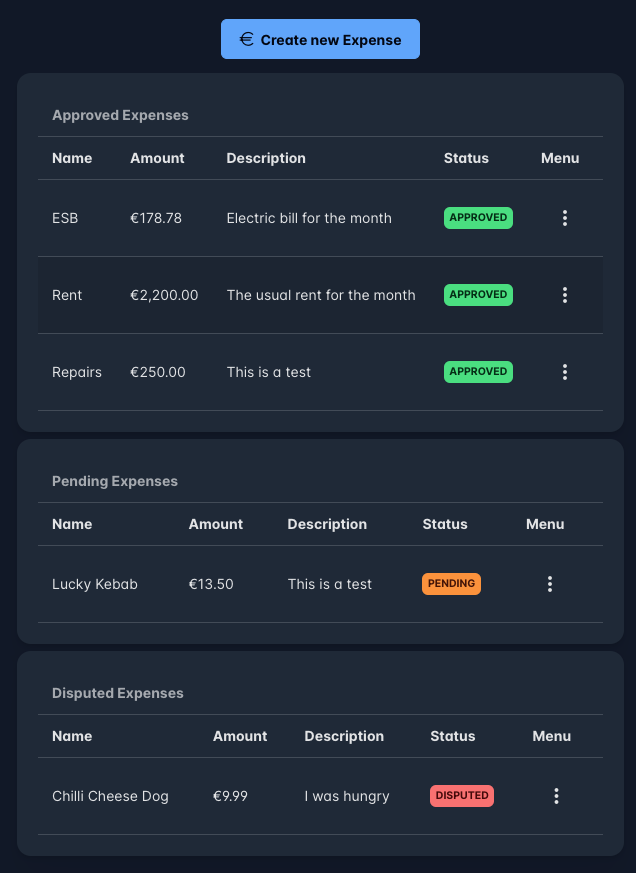Select the Rent expense row
This screenshot has width=636, height=873.
coord(320,295)
